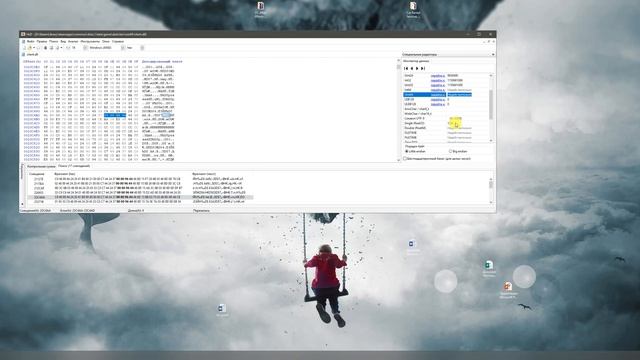Click the green spreadsheet file desktop icon

point(489,265)
